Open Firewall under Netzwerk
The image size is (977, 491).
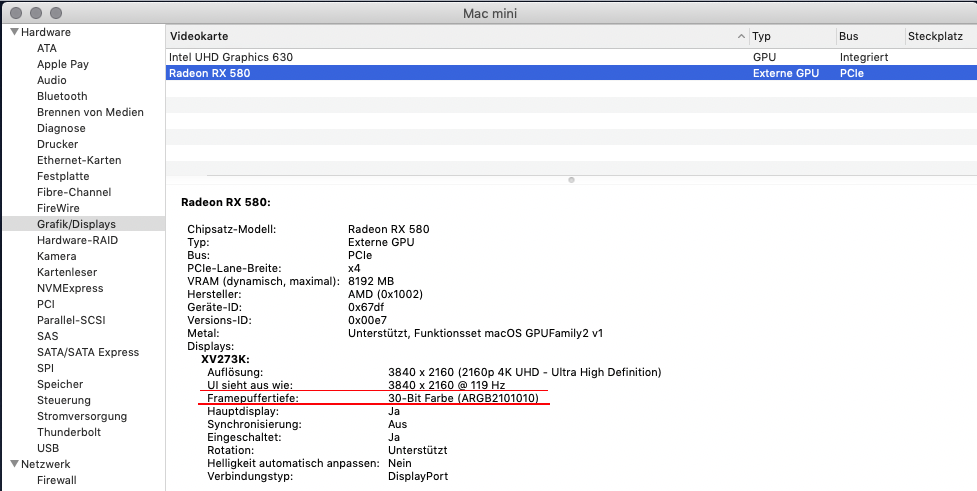pos(57,480)
